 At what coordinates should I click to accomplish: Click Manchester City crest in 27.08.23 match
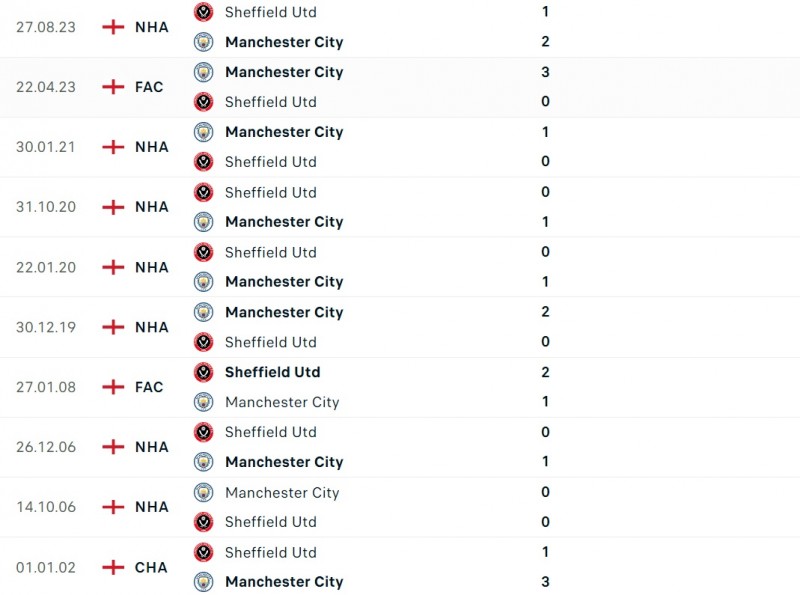pyautogui.click(x=204, y=42)
